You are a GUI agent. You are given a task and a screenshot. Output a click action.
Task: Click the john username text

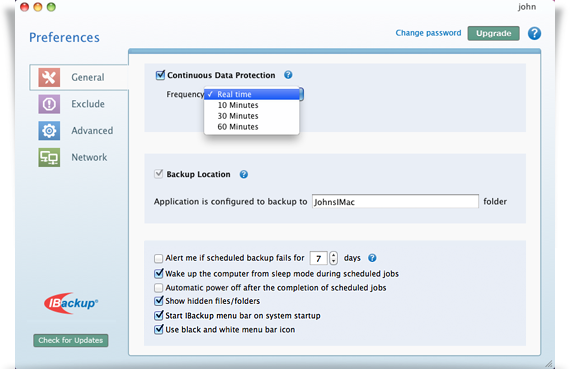click(527, 7)
